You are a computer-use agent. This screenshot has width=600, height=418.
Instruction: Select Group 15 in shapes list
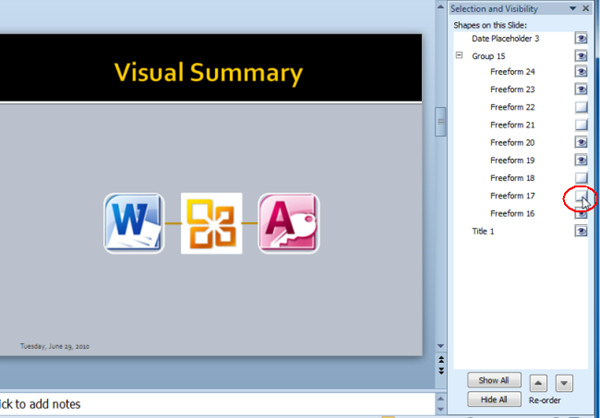tap(488, 56)
